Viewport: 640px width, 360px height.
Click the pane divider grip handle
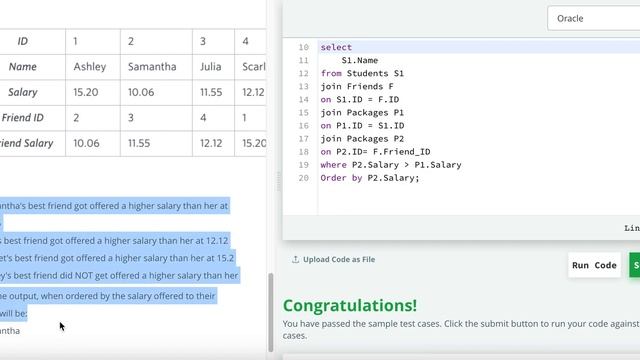click(x=279, y=182)
